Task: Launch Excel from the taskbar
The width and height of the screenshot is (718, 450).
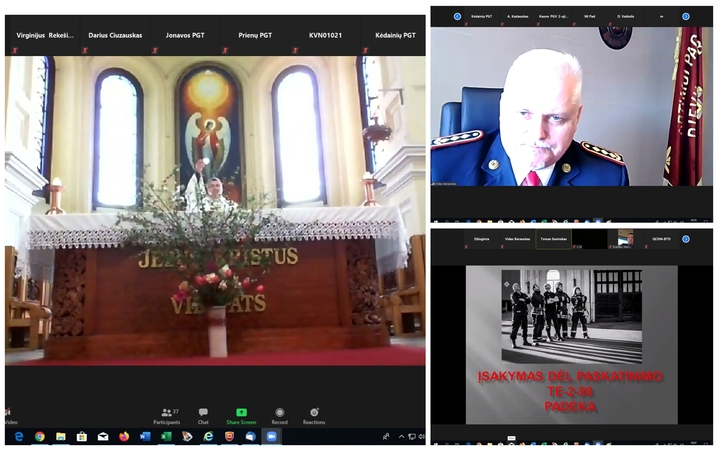Action: pos(166,437)
